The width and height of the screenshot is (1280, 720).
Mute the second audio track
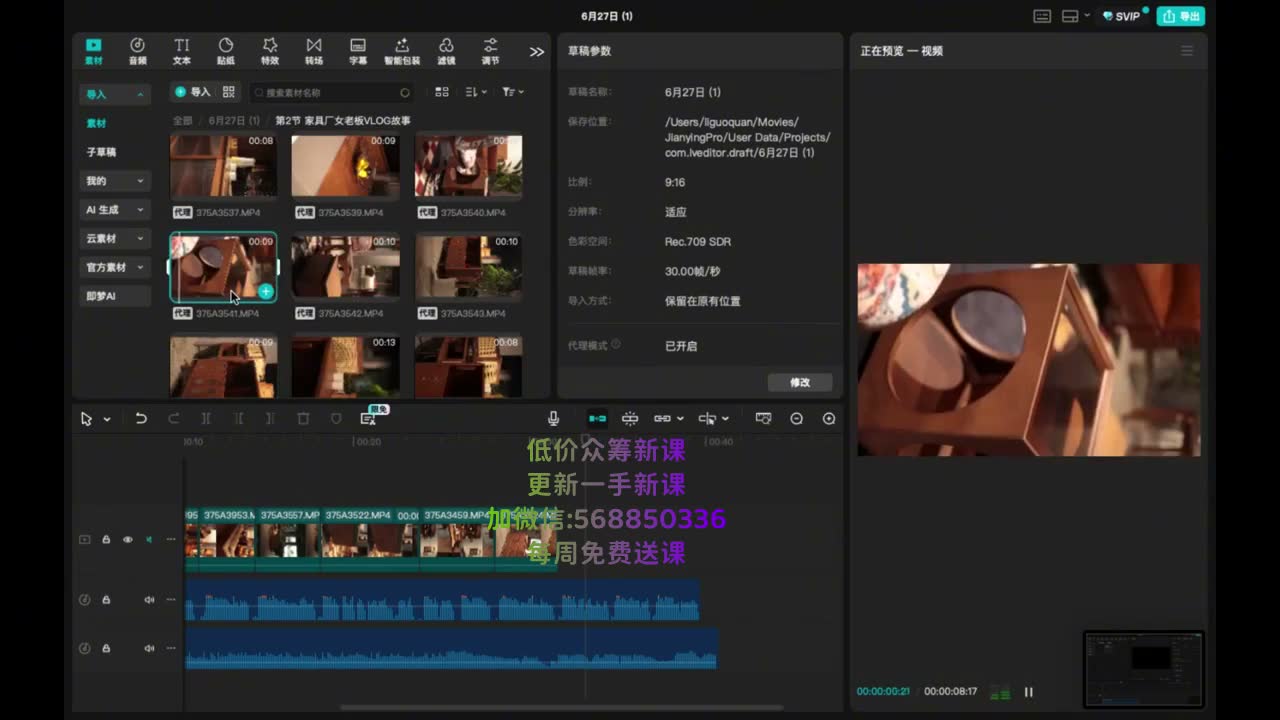pos(149,648)
